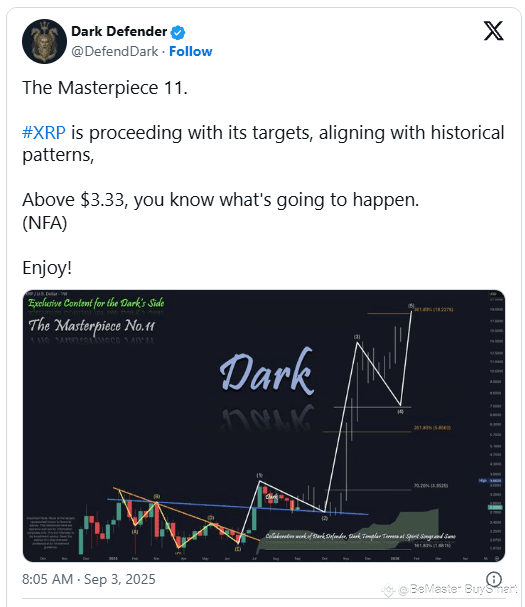Click the green Exclusive Content banner text

point(96,303)
